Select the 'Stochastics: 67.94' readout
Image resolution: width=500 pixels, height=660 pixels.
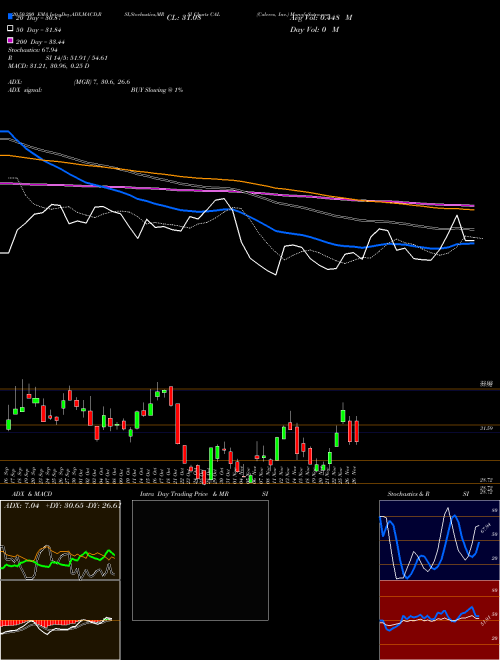(32, 50)
